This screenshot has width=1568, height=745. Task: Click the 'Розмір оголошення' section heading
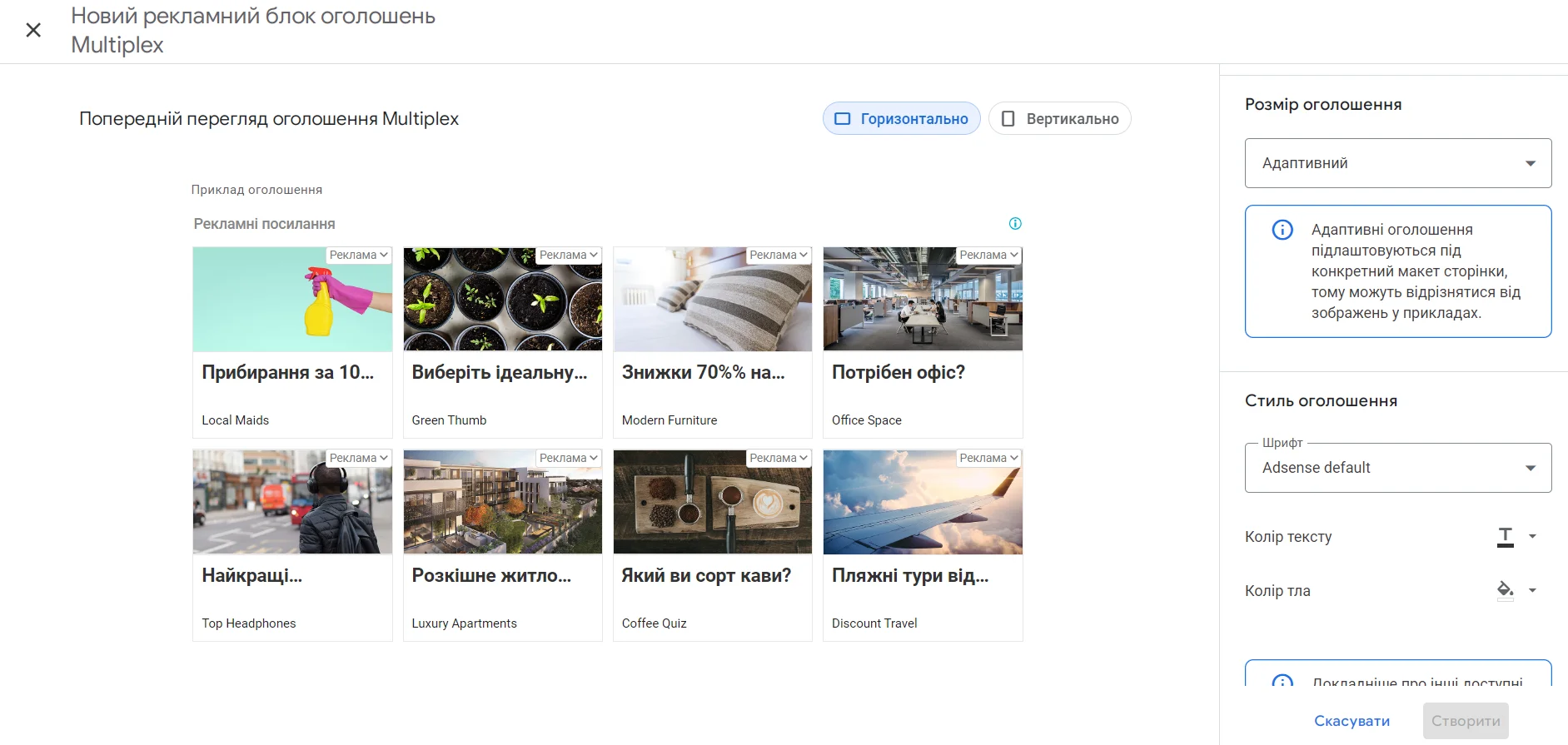pos(1323,105)
